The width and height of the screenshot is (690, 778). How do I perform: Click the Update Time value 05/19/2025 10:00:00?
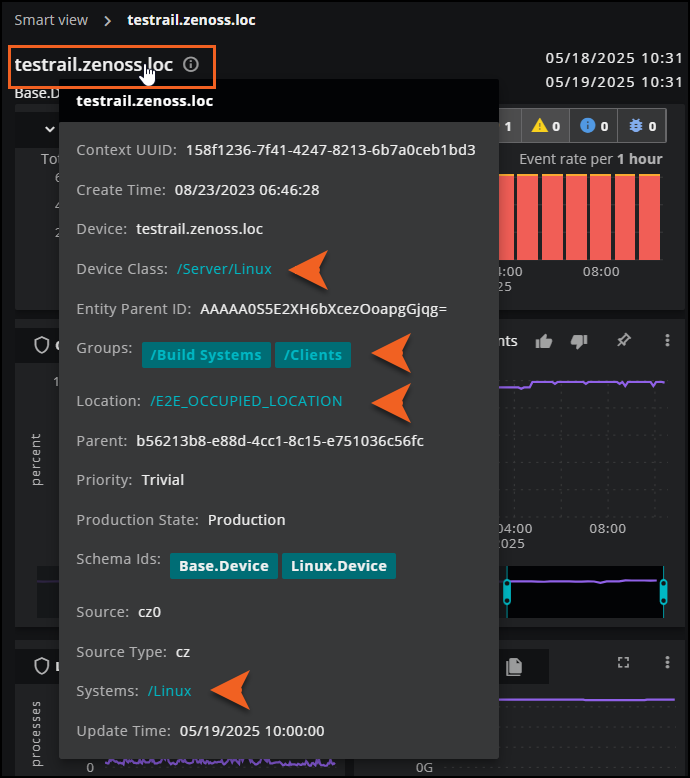[x=252, y=731]
